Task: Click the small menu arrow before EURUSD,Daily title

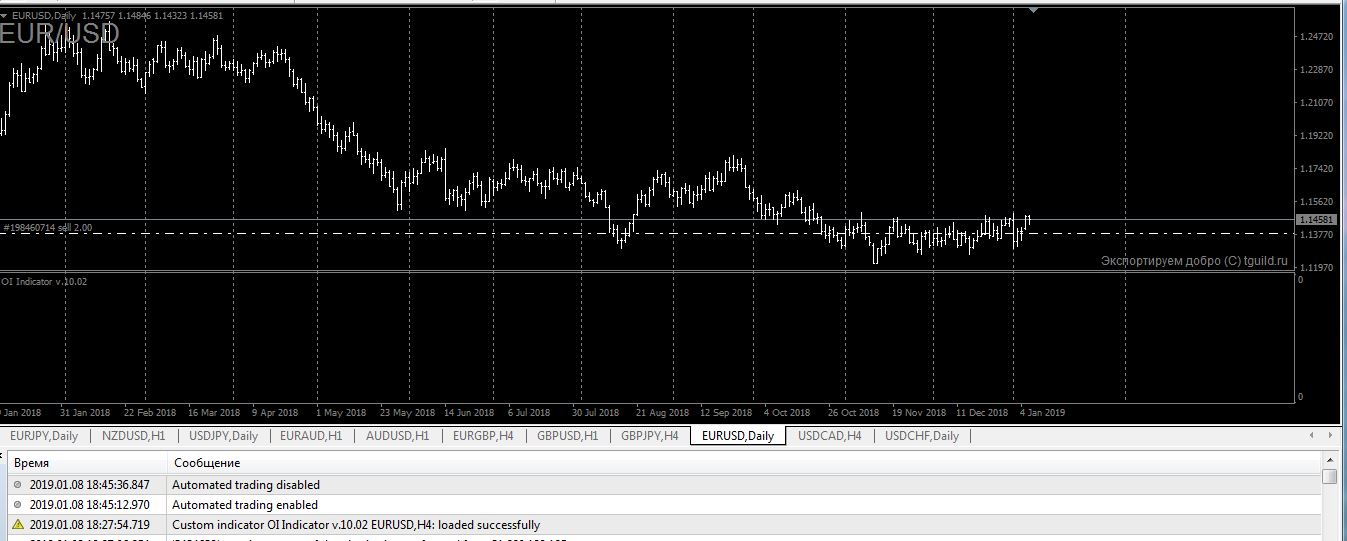Action: pos(5,15)
